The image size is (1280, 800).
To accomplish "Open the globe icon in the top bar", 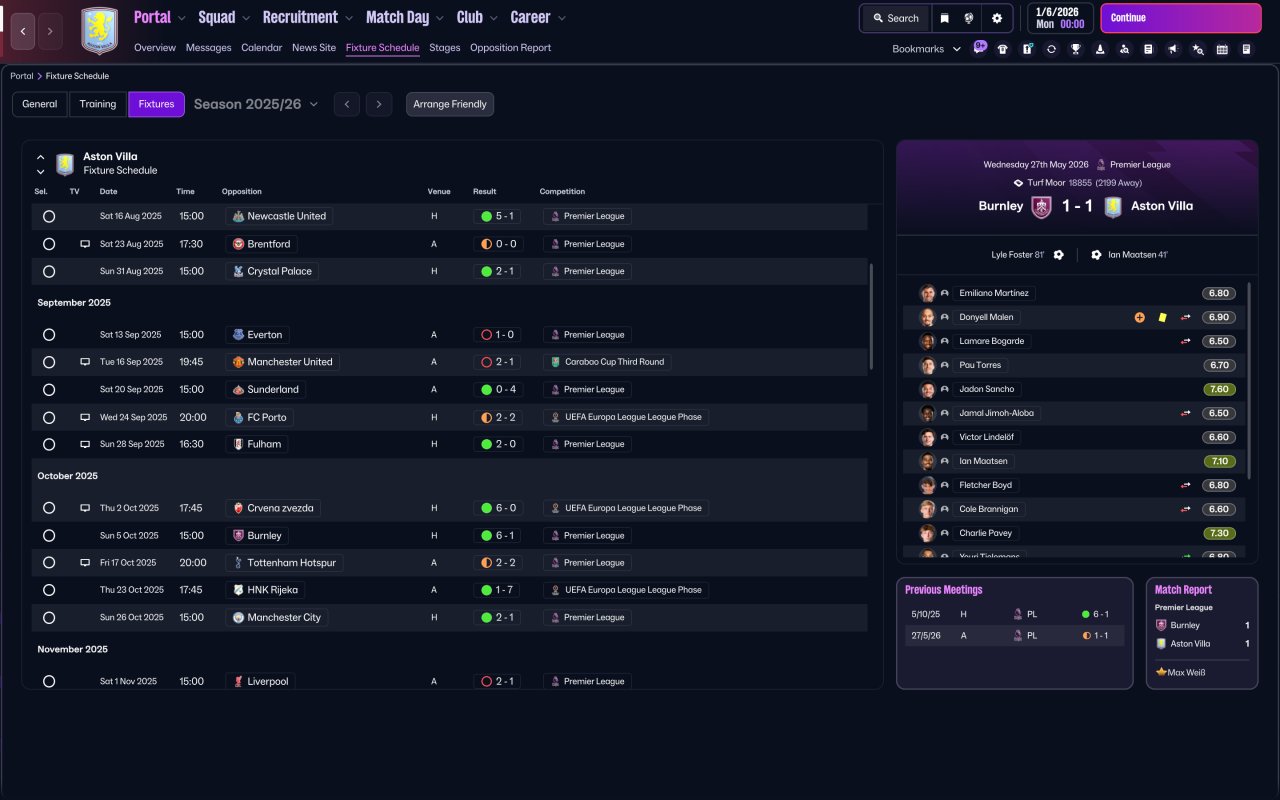I will [x=969, y=18].
